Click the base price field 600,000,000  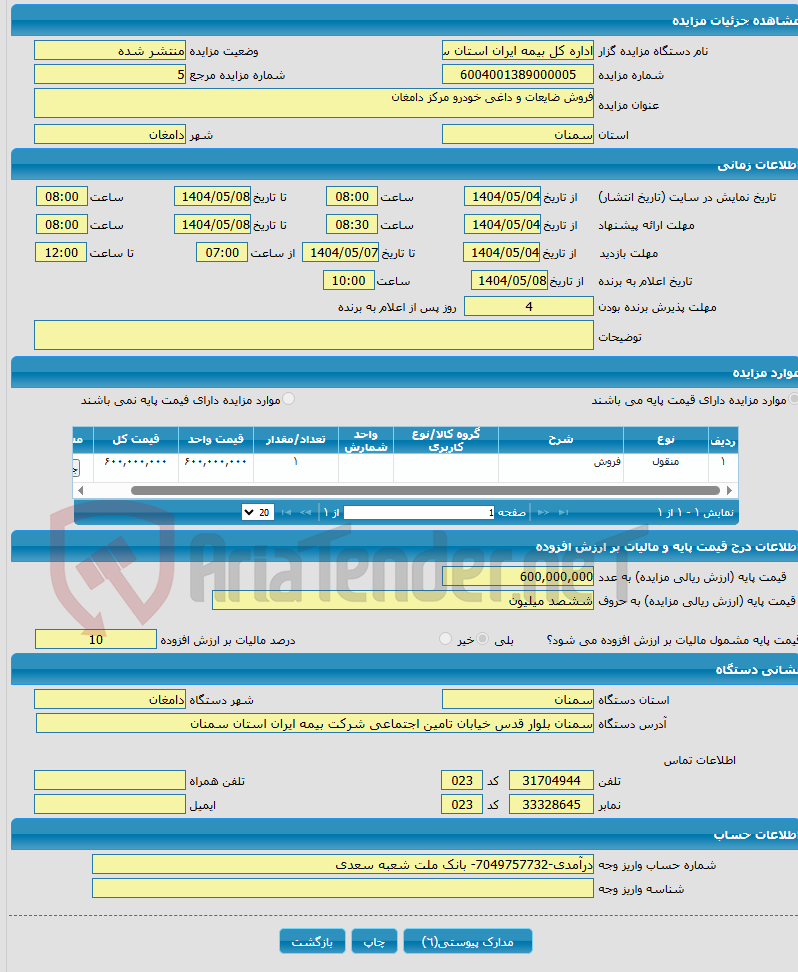click(x=518, y=577)
